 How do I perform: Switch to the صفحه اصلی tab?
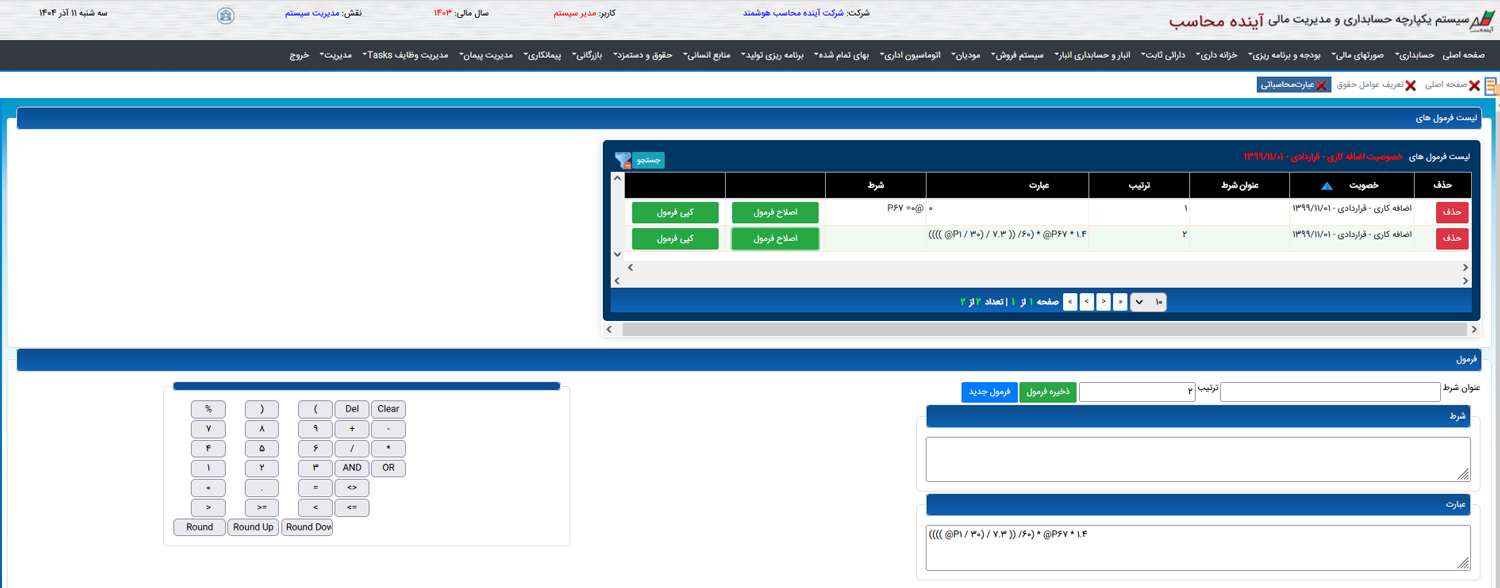(x=1446, y=85)
